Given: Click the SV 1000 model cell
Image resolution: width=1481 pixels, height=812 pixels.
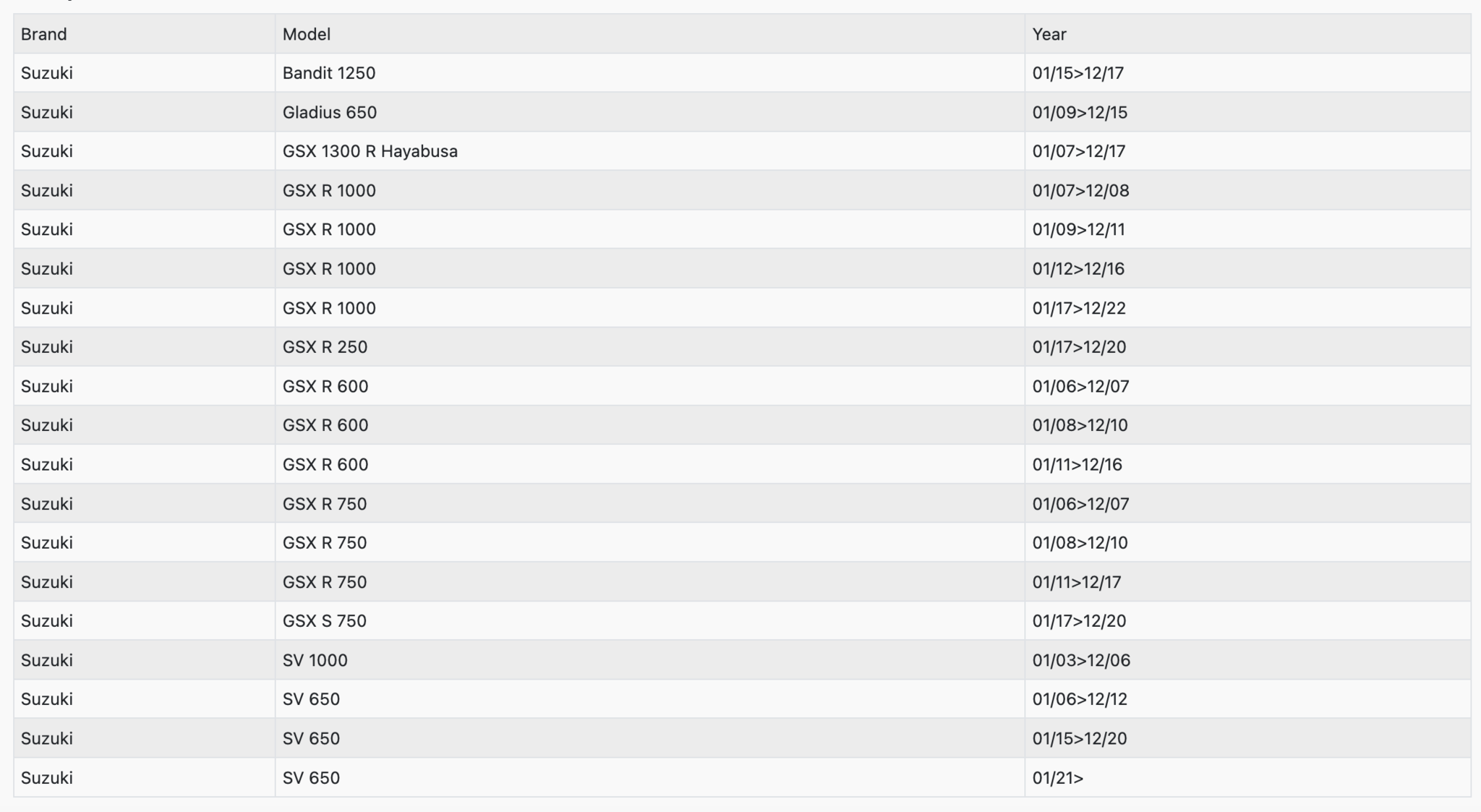Looking at the screenshot, I should [315, 660].
